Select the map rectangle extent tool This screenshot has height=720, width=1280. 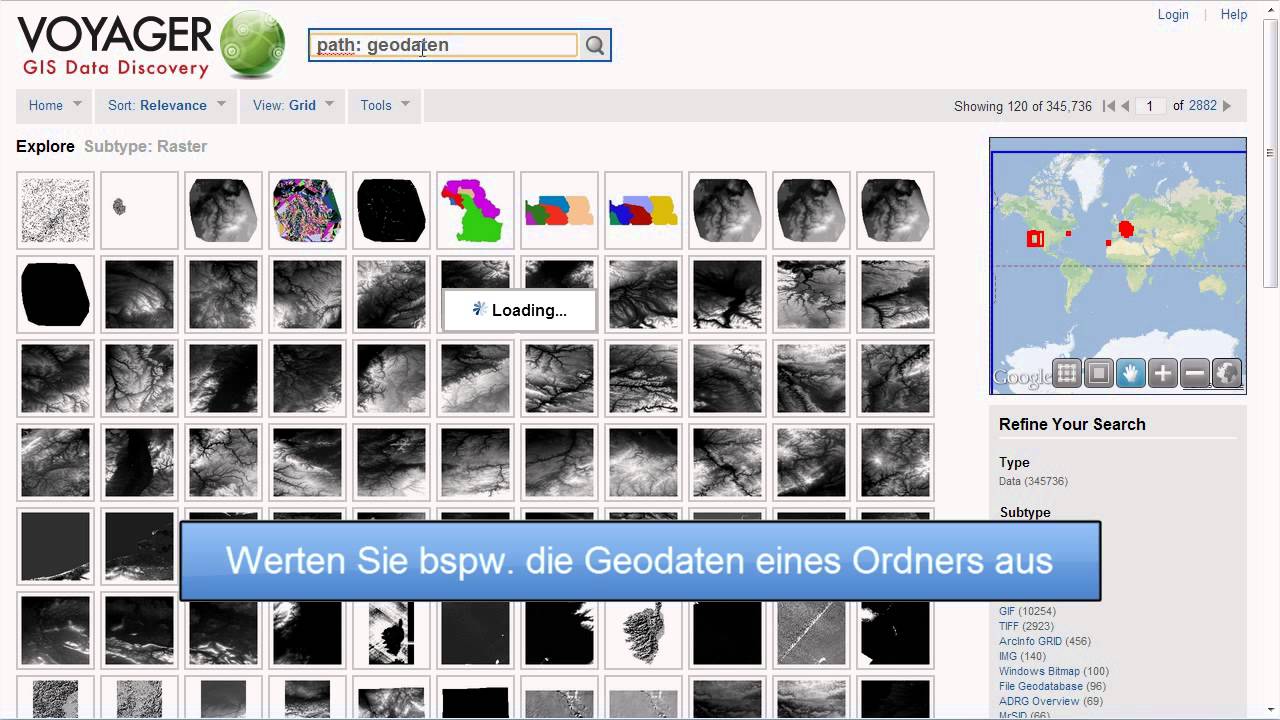(1099, 374)
